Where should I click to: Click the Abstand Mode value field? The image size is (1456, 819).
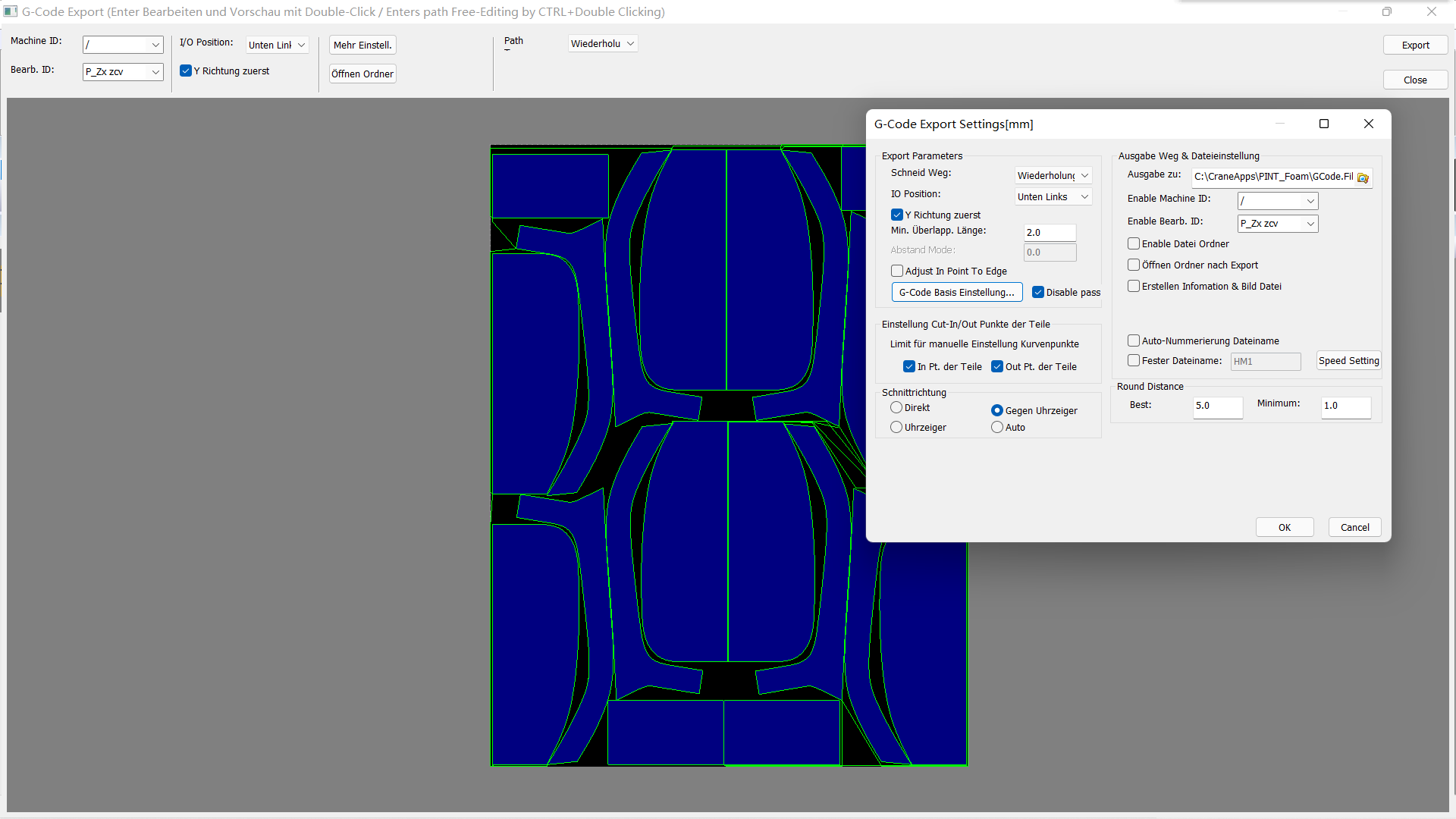pyautogui.click(x=1050, y=252)
